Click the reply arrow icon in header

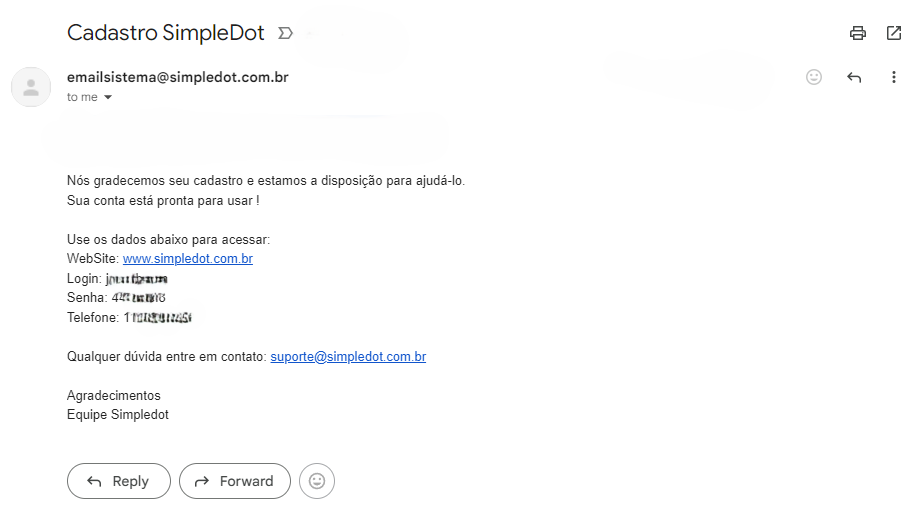pyautogui.click(x=854, y=77)
